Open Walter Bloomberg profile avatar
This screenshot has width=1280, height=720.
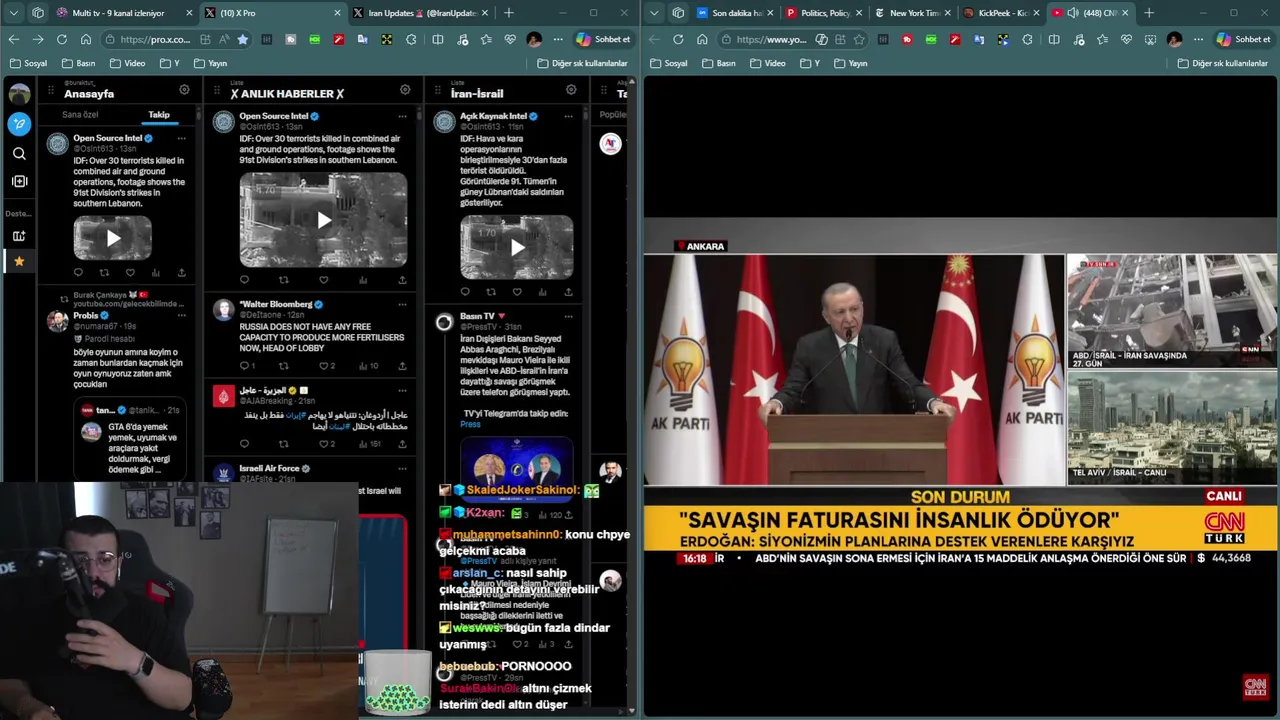pos(224,310)
